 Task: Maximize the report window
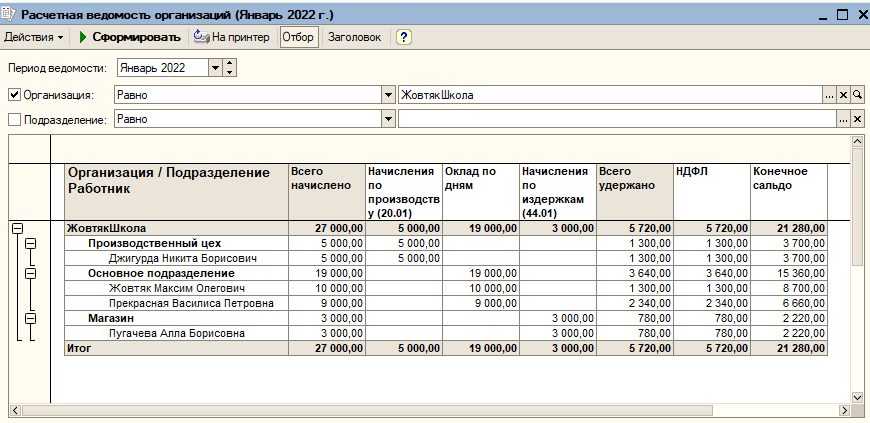point(842,15)
